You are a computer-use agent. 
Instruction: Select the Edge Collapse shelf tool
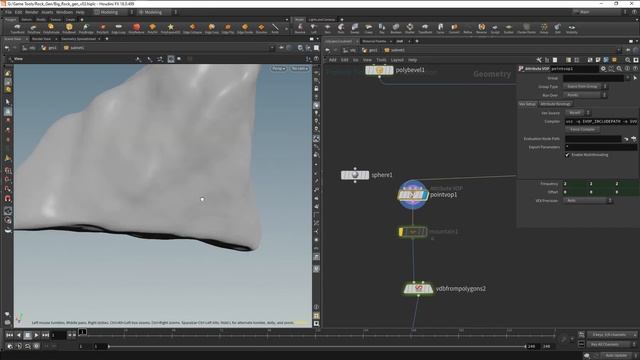pyautogui.click(x=192, y=28)
